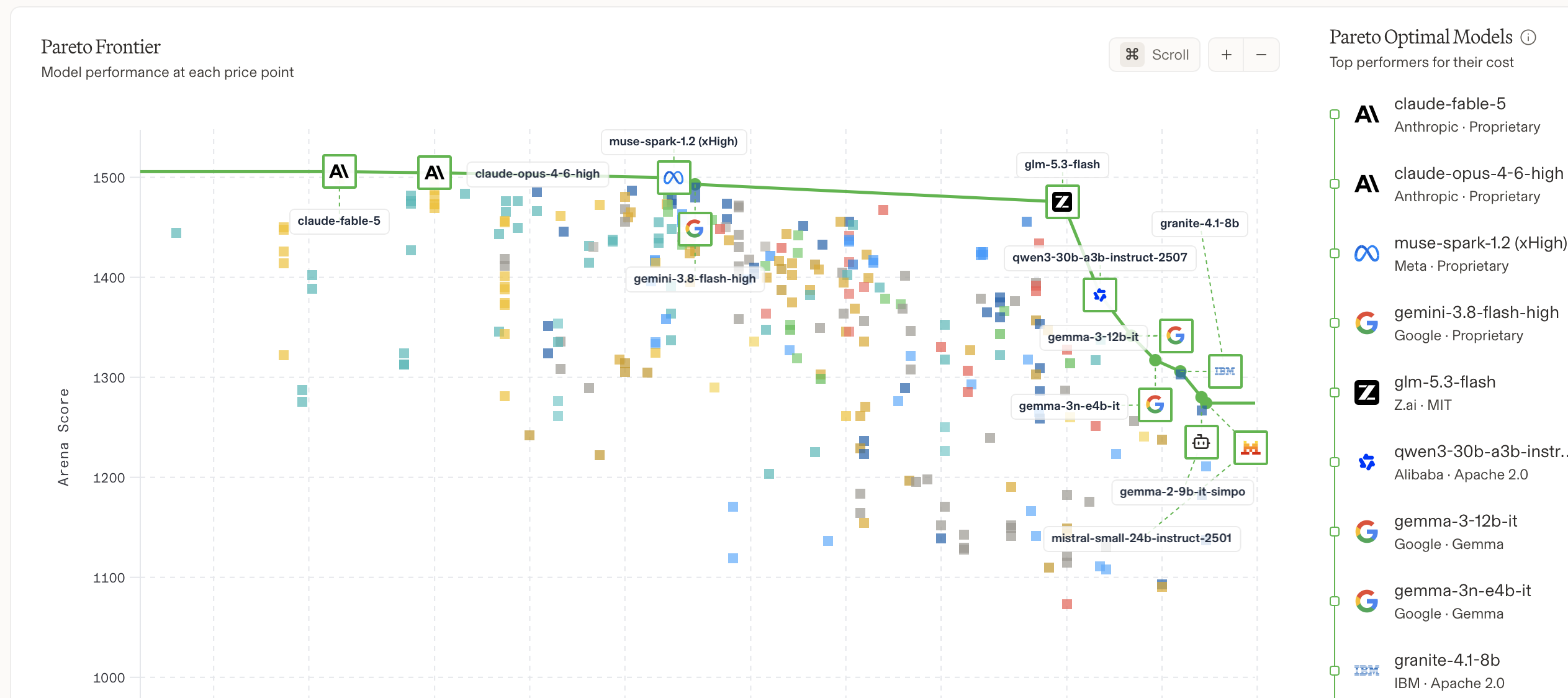Click the Scroll shortcut button

click(x=1155, y=55)
